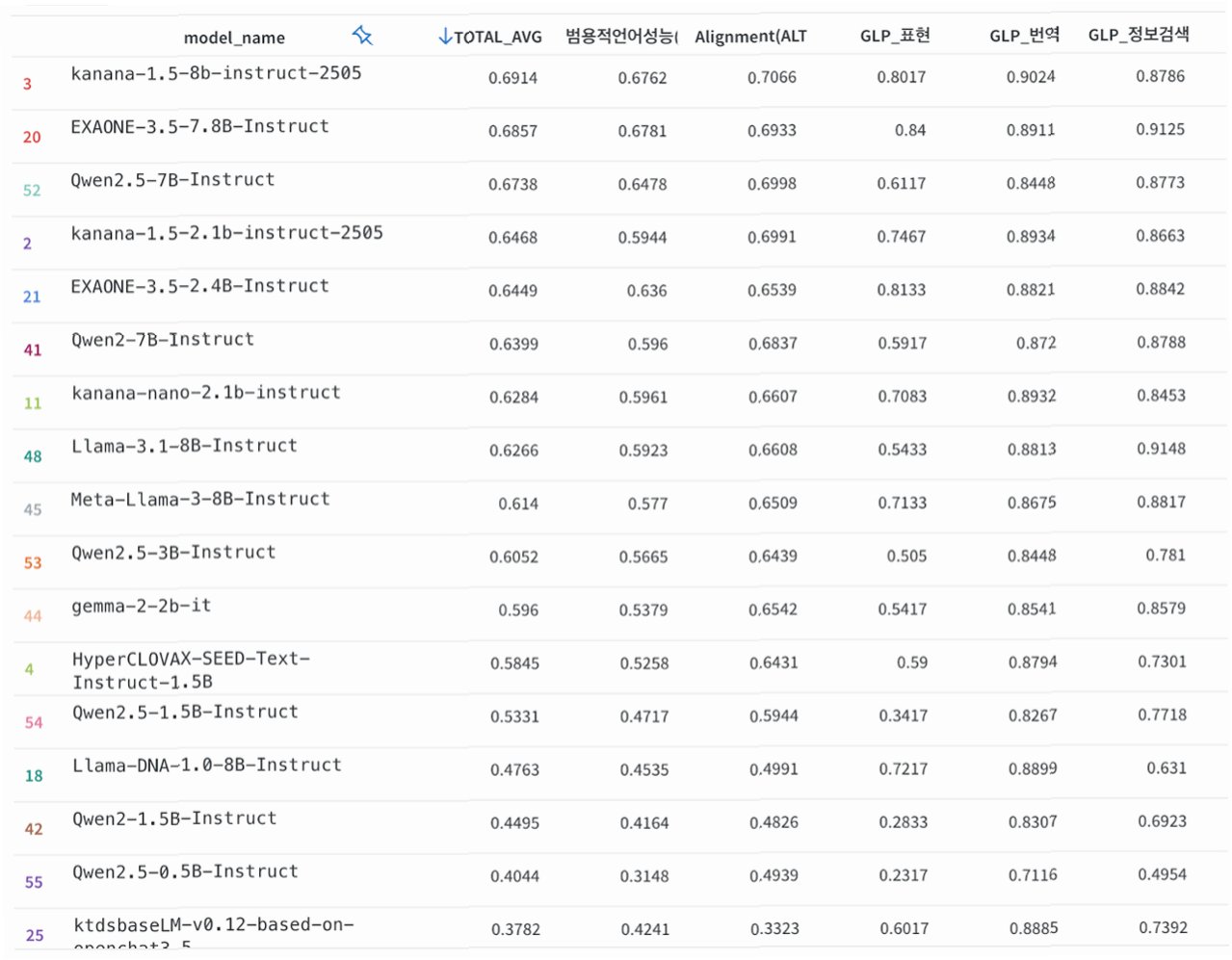Select the Qwen2.5-3B-Instruct model name
1232x960 pixels.
pos(173,553)
